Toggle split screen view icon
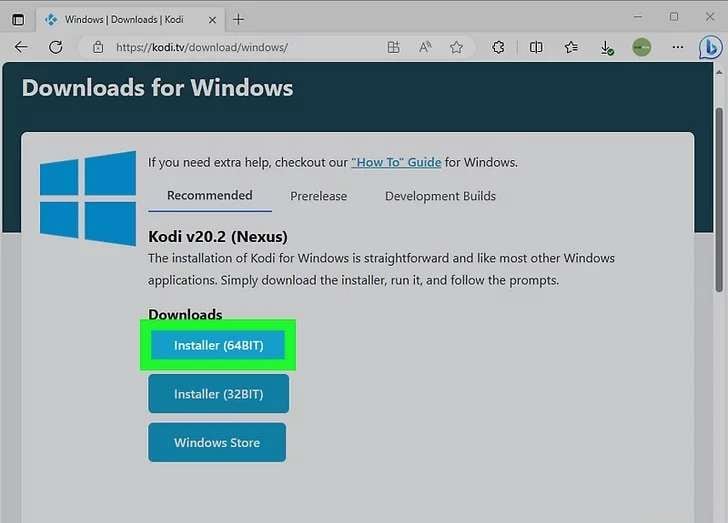The width and height of the screenshot is (728, 523). 536,47
